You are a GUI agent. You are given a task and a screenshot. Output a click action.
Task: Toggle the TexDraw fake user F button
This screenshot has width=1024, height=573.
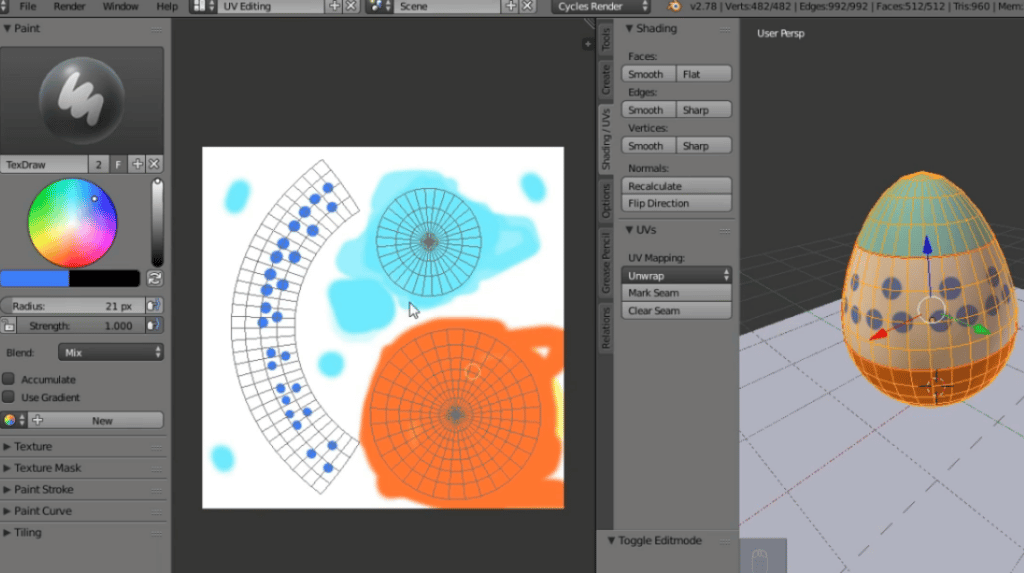[118, 164]
